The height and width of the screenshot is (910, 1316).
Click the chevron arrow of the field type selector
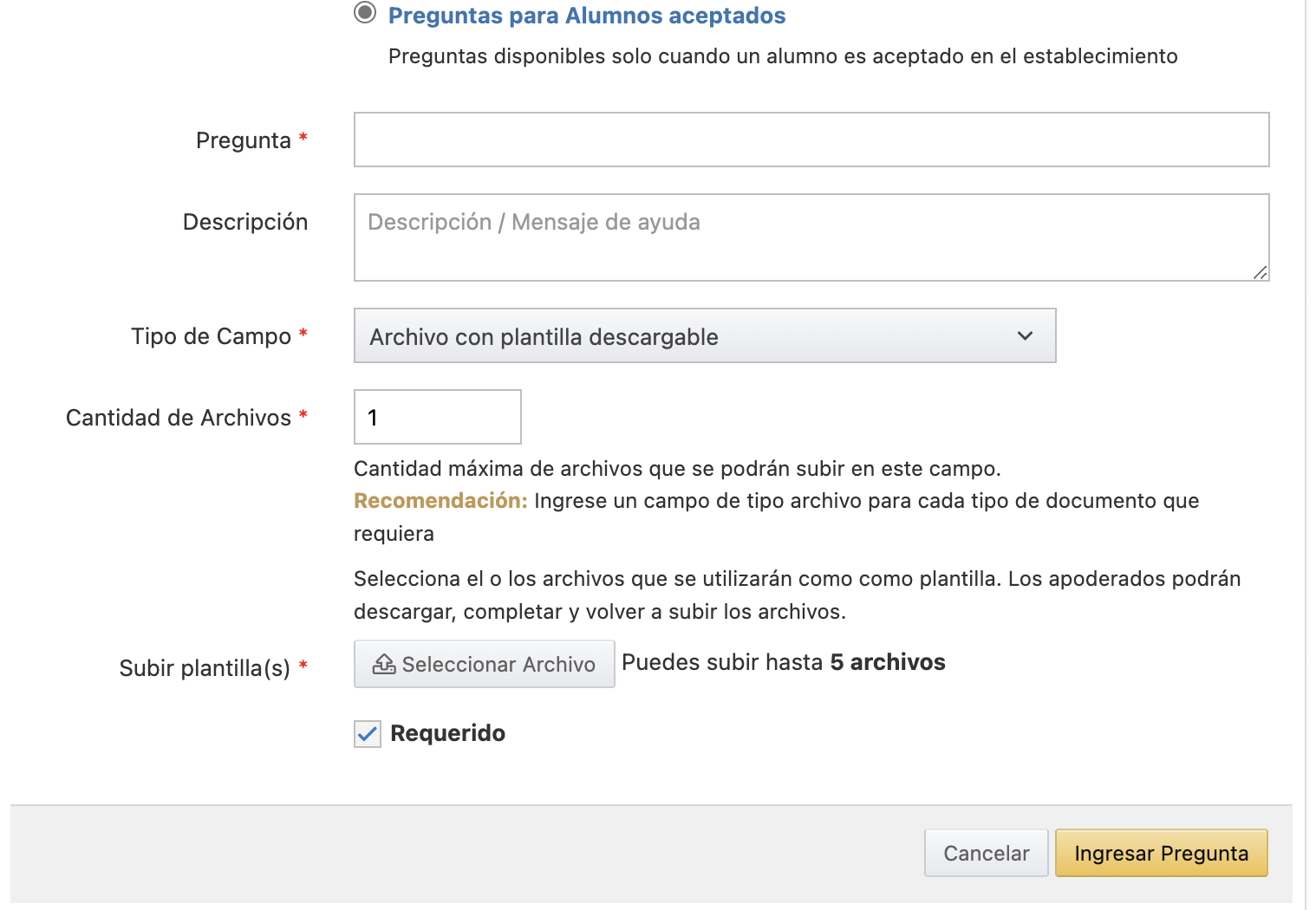(1025, 336)
